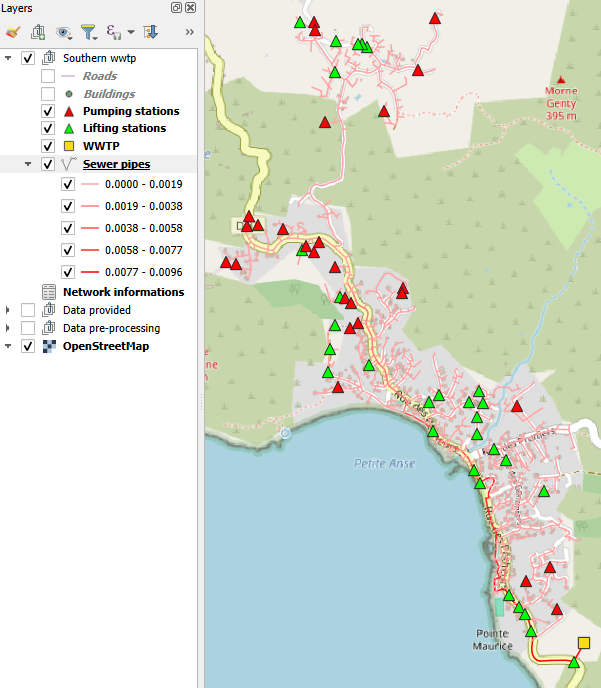Select the Network informations table layer
Viewport: 601px width, 688px height.
point(123,292)
